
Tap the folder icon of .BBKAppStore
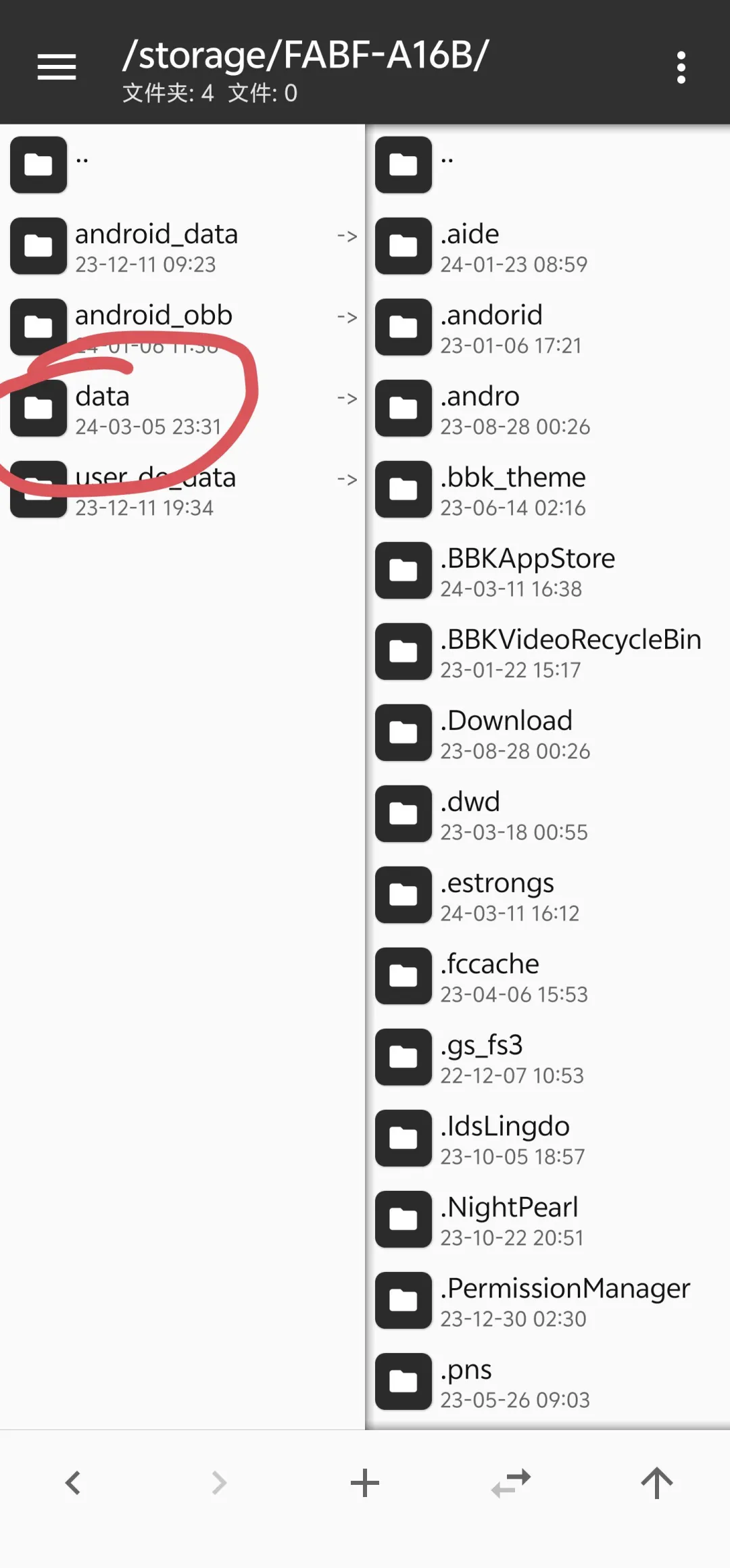point(404,570)
